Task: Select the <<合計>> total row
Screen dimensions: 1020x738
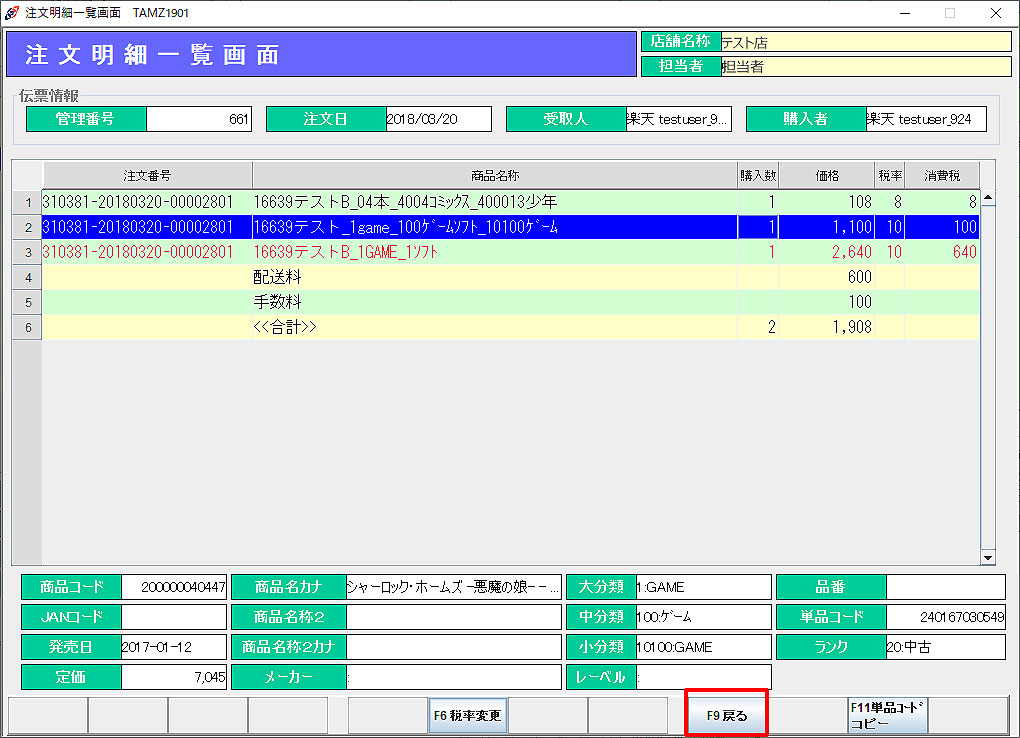Action: click(x=494, y=327)
